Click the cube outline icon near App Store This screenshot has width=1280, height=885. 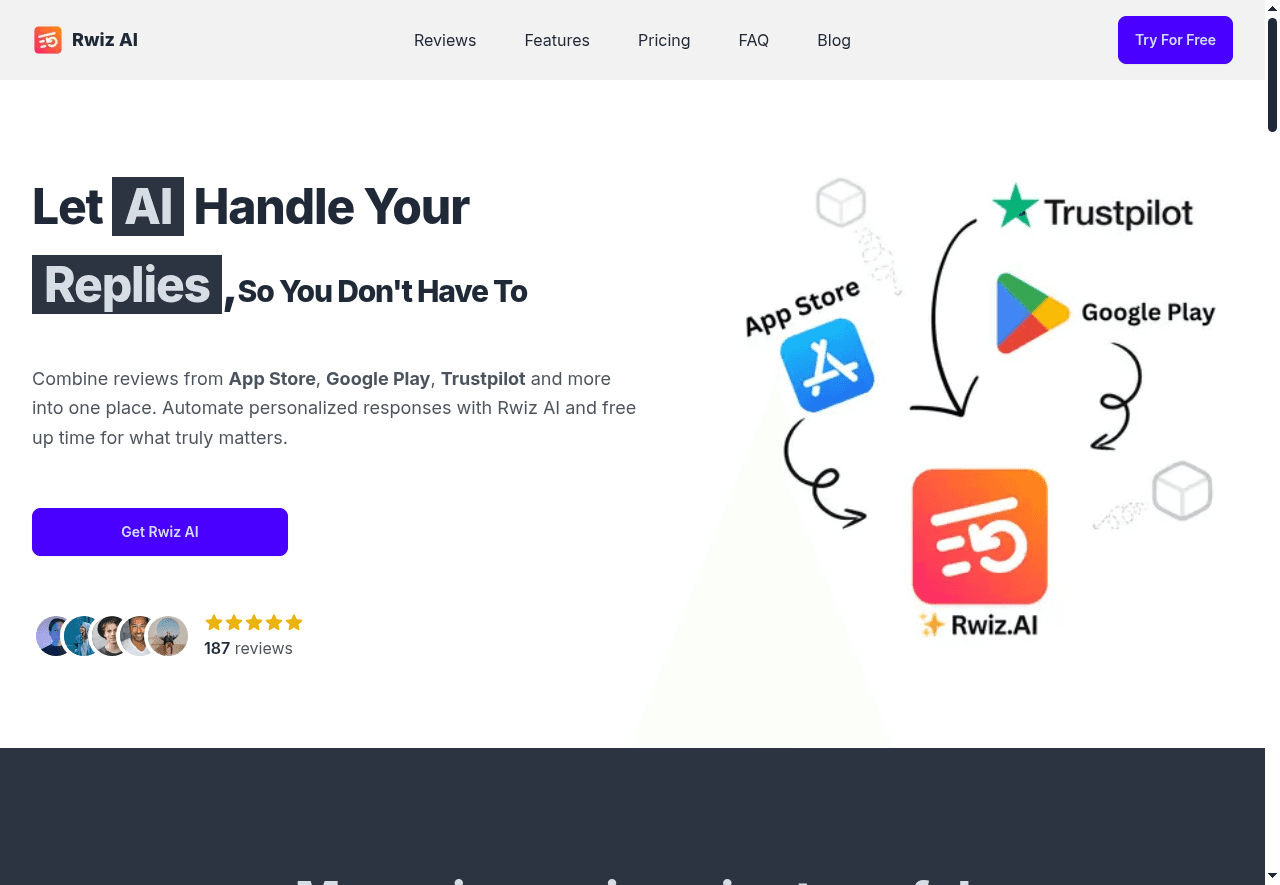(840, 203)
